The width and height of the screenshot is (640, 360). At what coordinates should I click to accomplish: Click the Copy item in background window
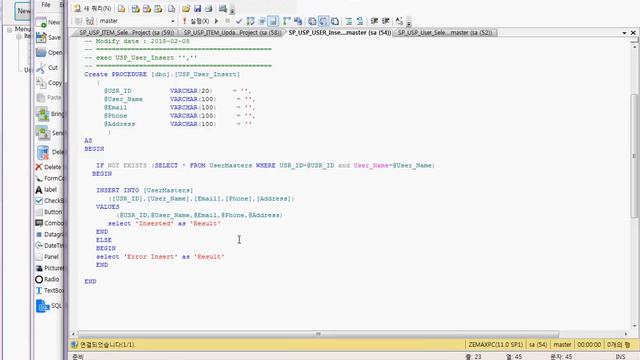pos(49,83)
